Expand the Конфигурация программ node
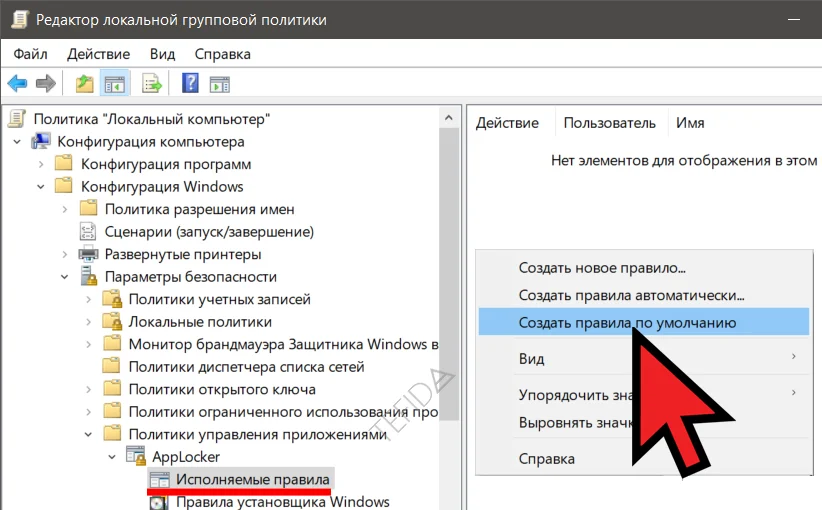 41,164
